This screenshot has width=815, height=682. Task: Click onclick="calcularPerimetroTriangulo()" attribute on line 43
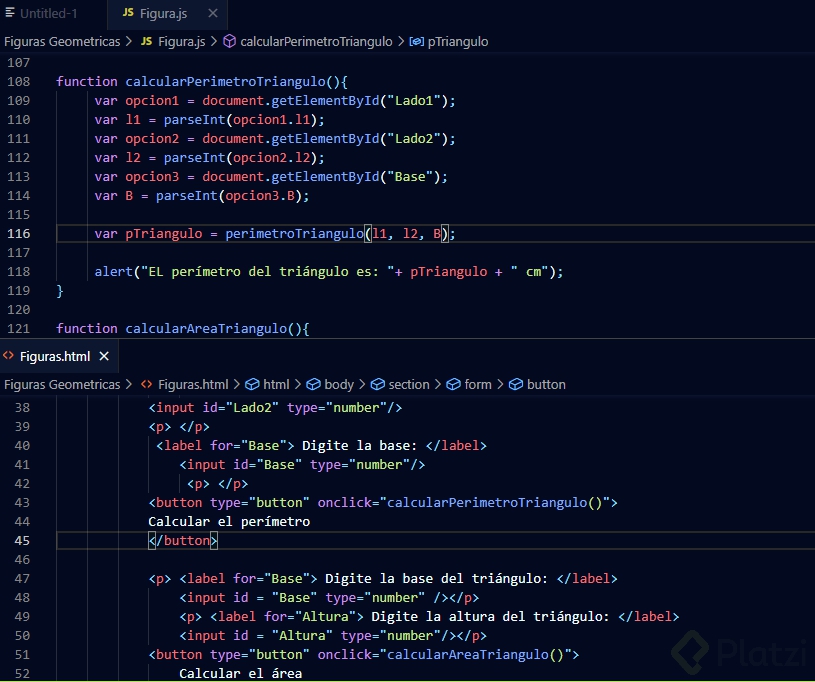[464, 503]
